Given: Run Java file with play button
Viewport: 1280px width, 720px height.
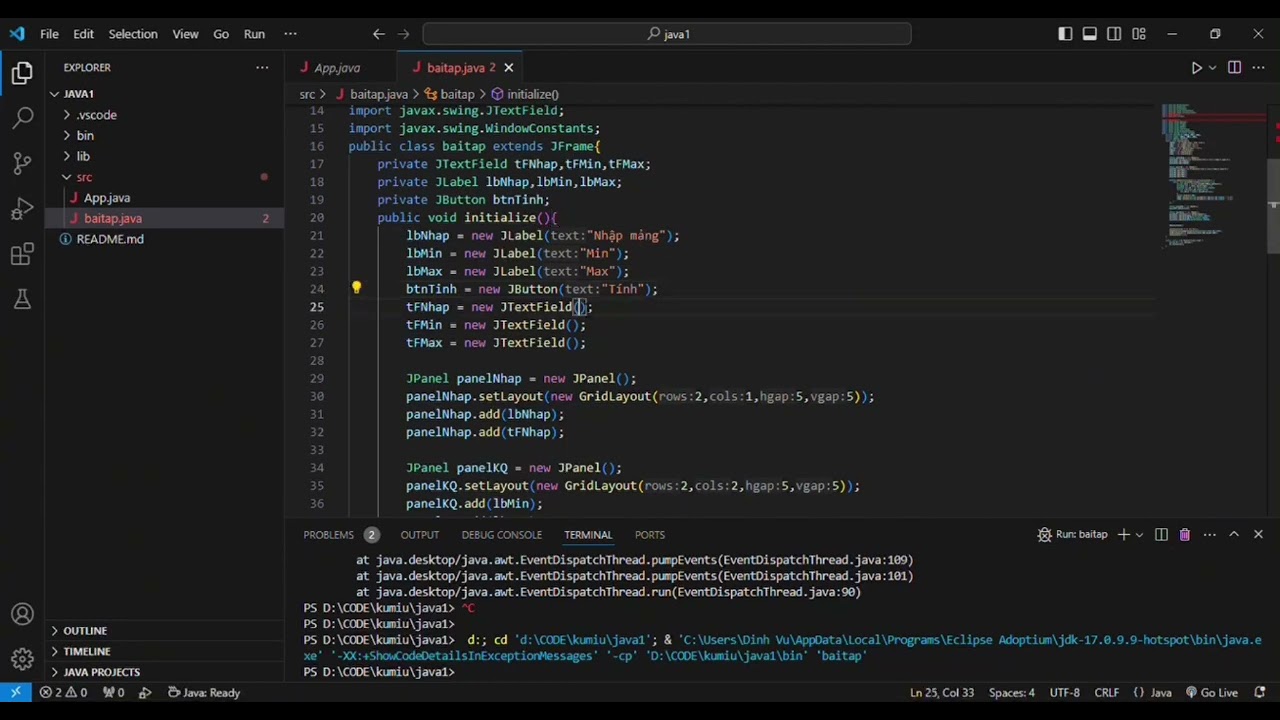Looking at the screenshot, I should tap(1196, 68).
